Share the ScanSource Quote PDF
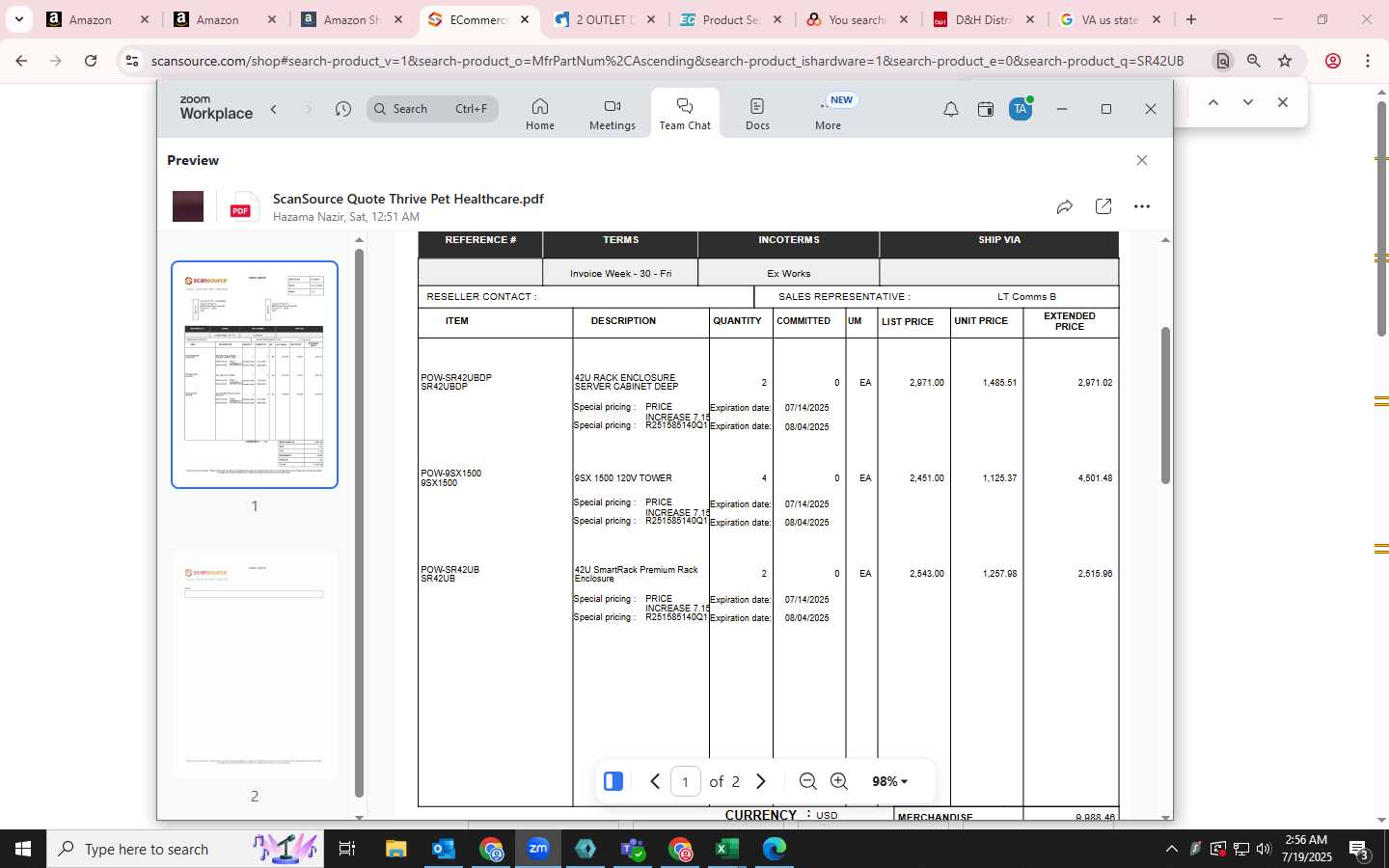This screenshot has height=868, width=1389. (1065, 206)
